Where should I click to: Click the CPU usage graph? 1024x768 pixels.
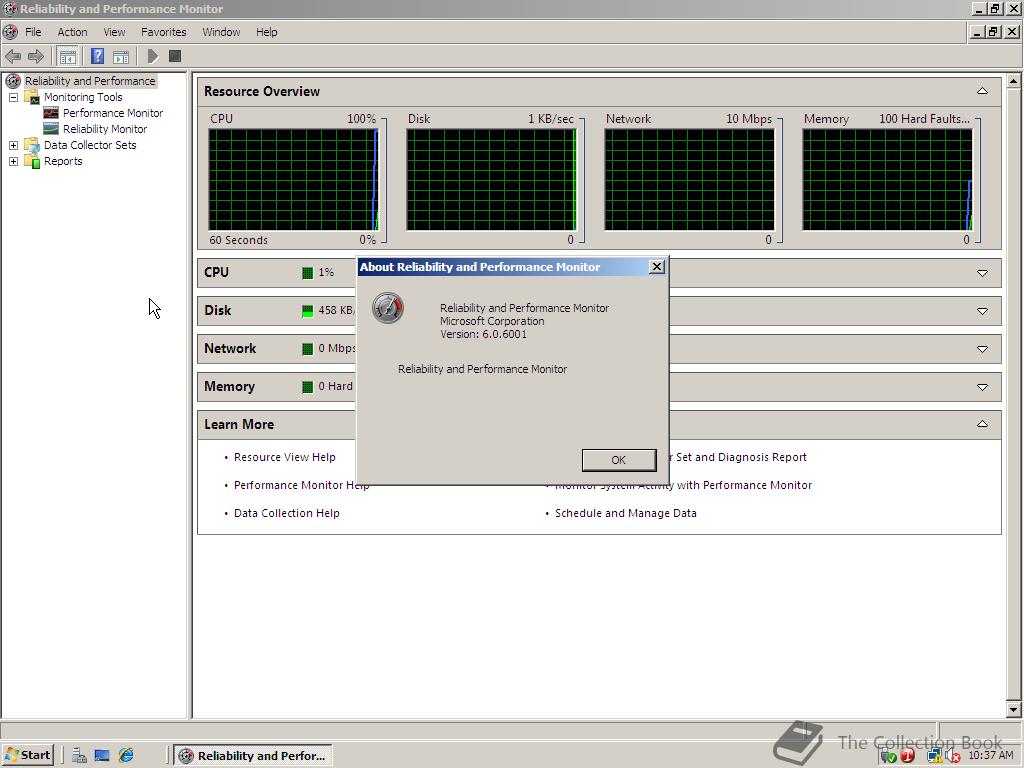click(x=293, y=180)
